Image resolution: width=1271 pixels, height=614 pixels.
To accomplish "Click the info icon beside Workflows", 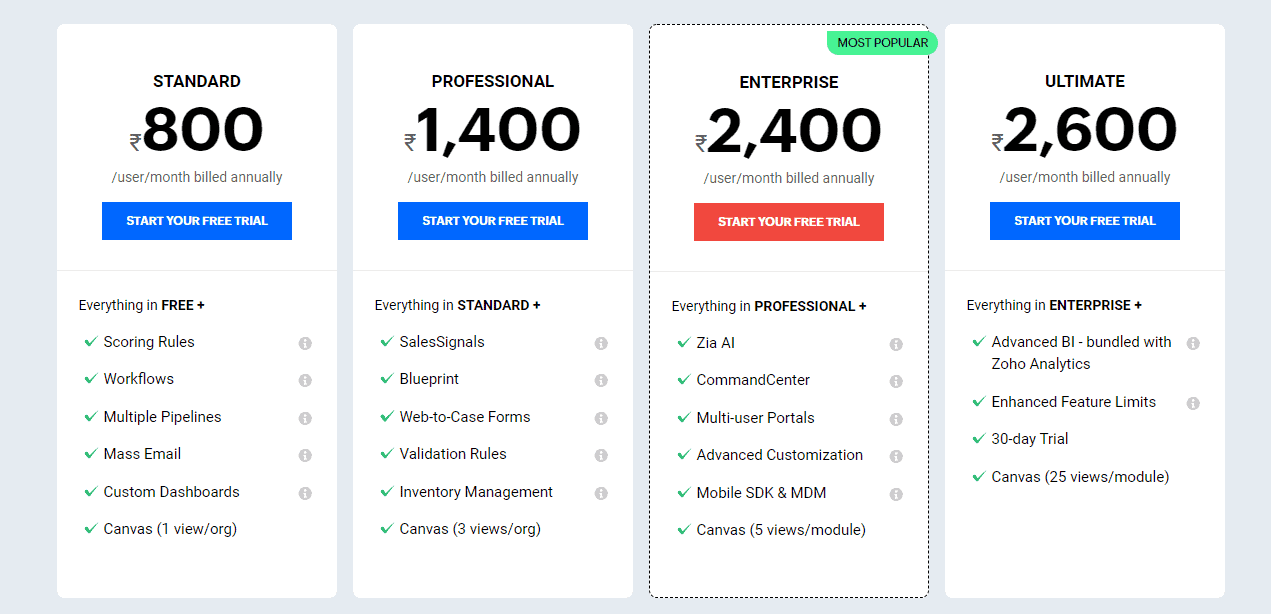I will pyautogui.click(x=305, y=380).
